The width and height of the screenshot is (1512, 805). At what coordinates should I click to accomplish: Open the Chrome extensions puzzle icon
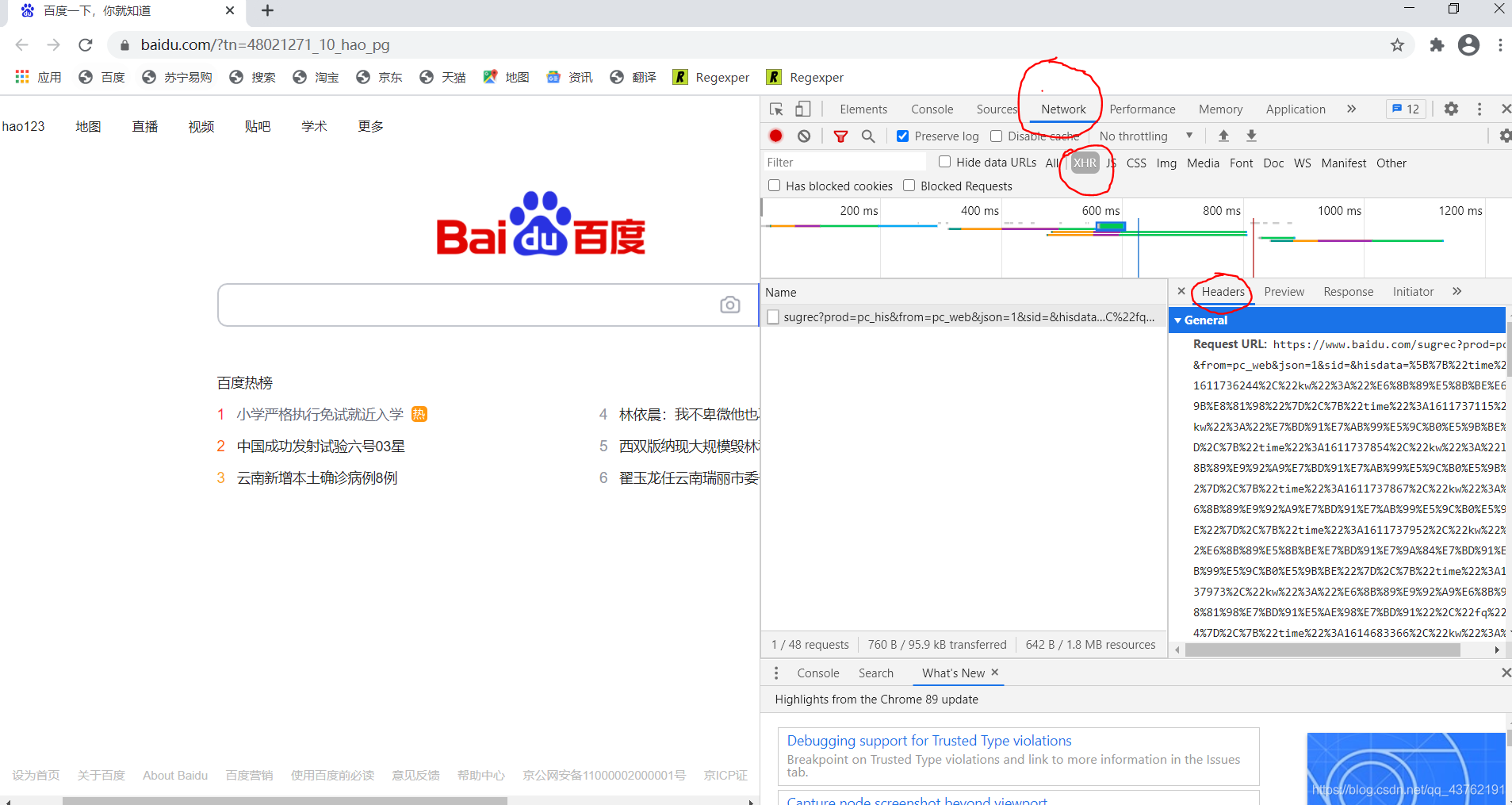1437,45
